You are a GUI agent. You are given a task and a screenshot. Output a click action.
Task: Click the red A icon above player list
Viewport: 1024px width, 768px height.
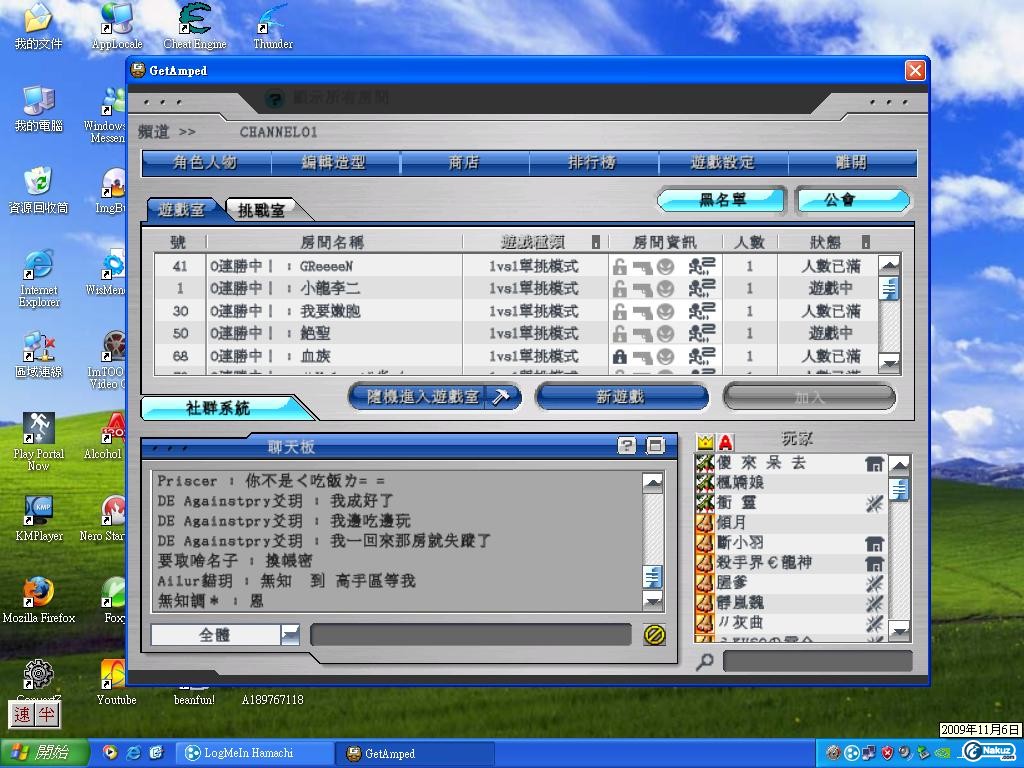click(x=726, y=442)
